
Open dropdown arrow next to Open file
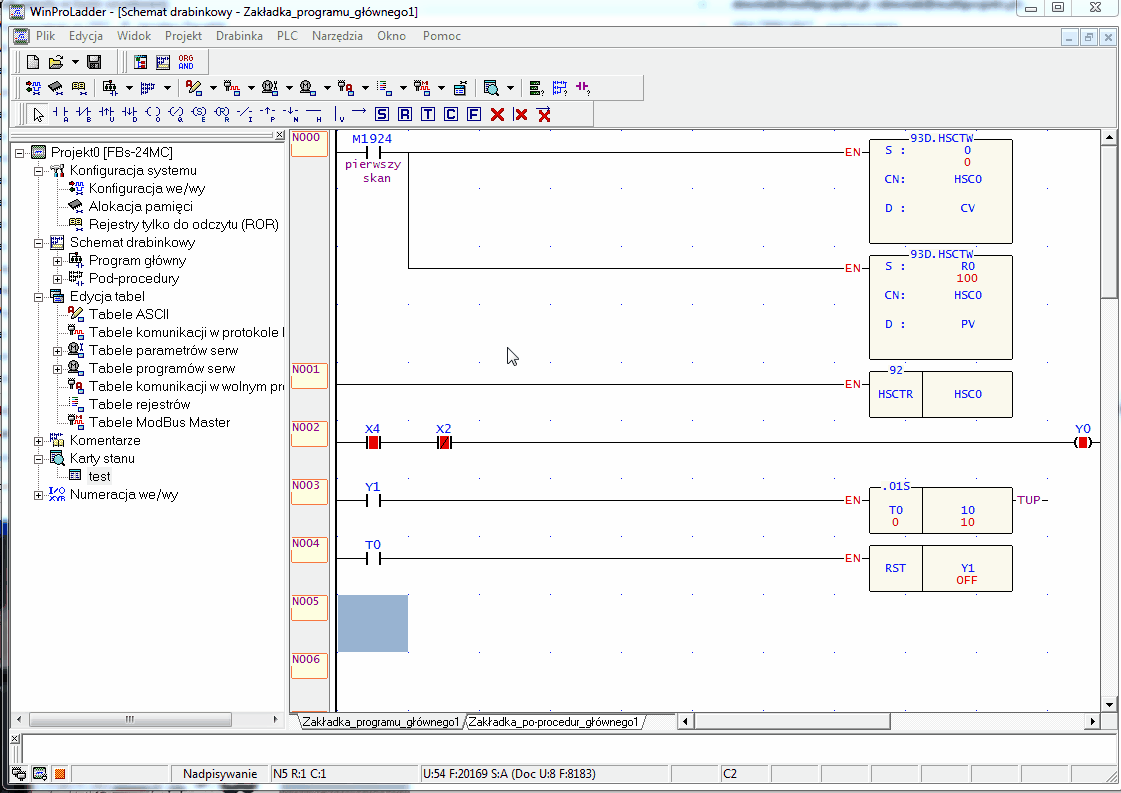pyautogui.click(x=75, y=62)
